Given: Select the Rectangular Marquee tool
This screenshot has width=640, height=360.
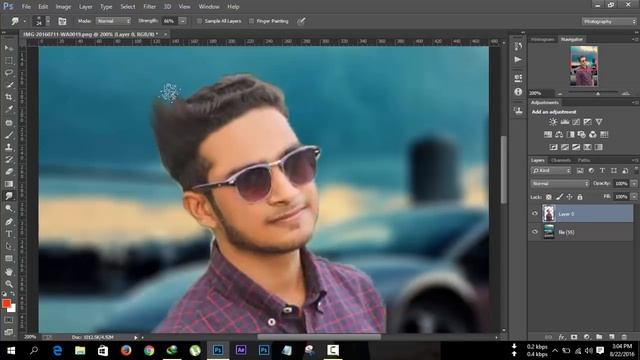Looking at the screenshot, I should click(x=9, y=60).
